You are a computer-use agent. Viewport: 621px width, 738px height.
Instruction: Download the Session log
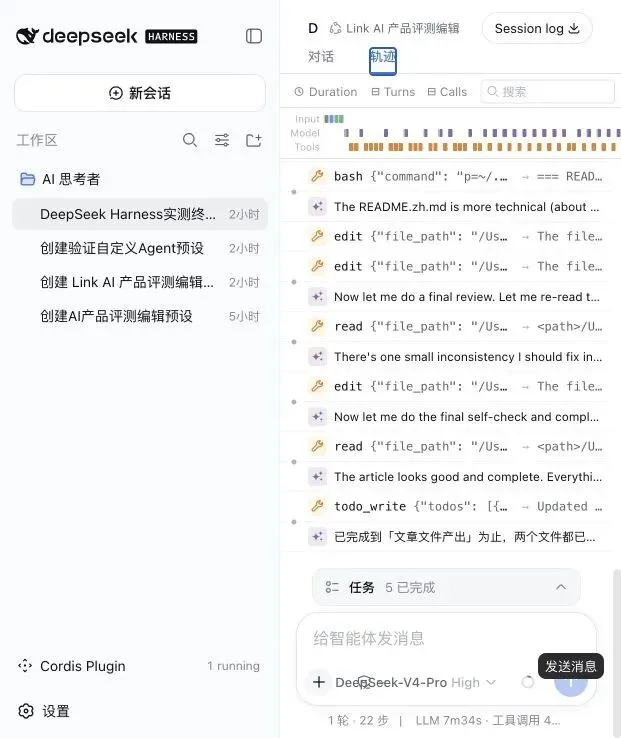click(537, 28)
